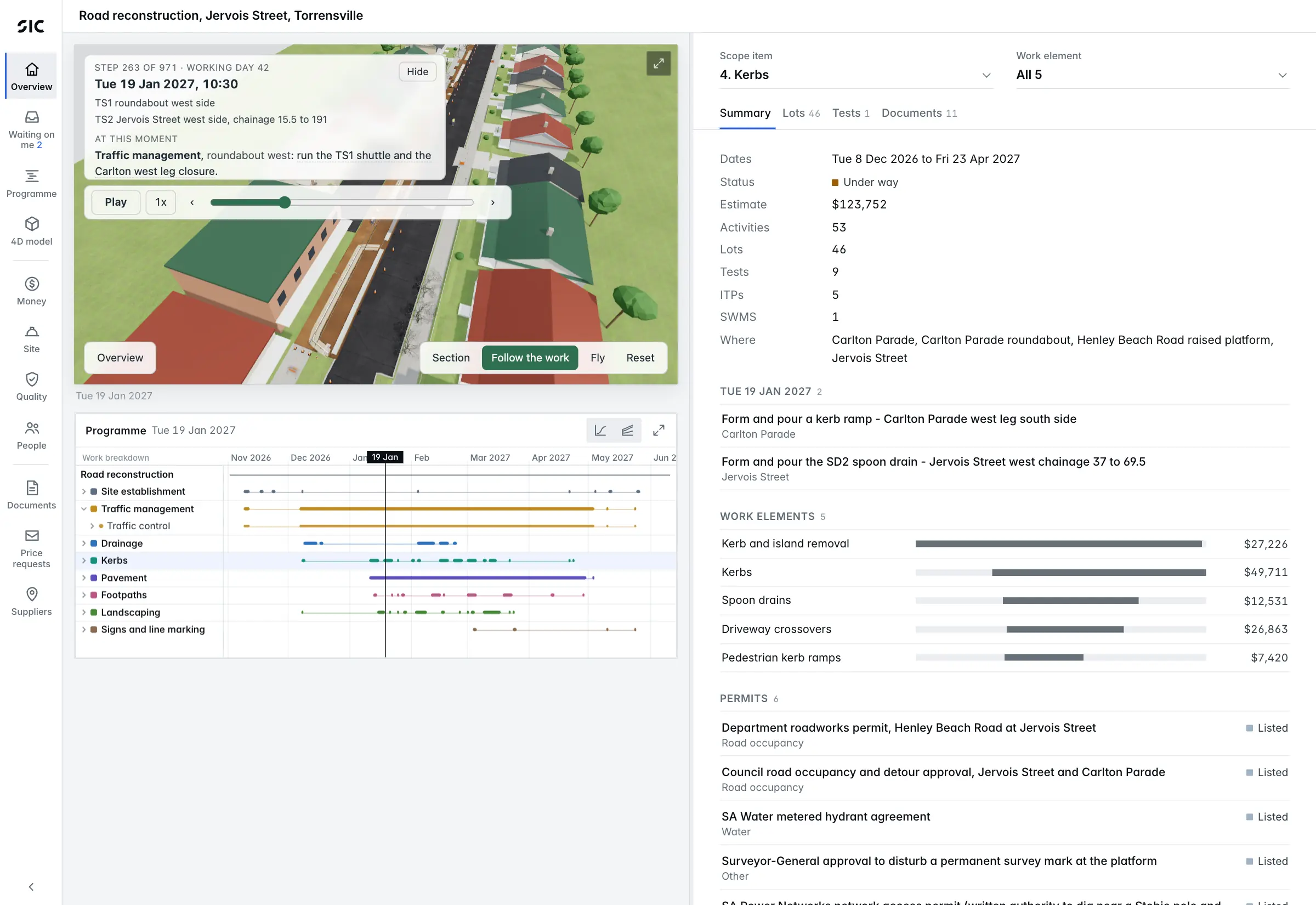1316x905 pixels.
Task: Open the Scope item dropdown
Action: coord(856,75)
